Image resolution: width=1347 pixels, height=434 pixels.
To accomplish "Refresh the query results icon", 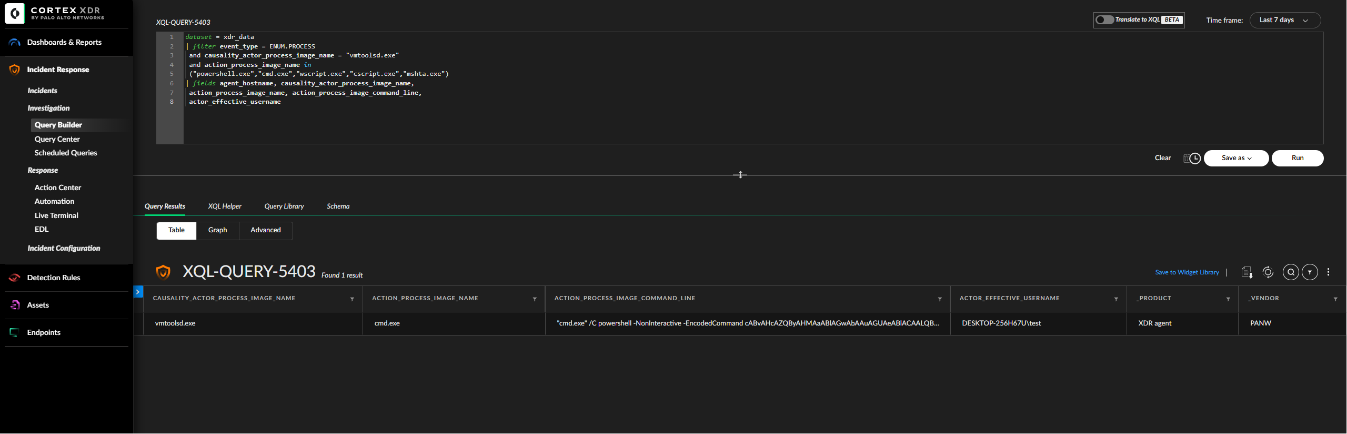I will 1267,272.
